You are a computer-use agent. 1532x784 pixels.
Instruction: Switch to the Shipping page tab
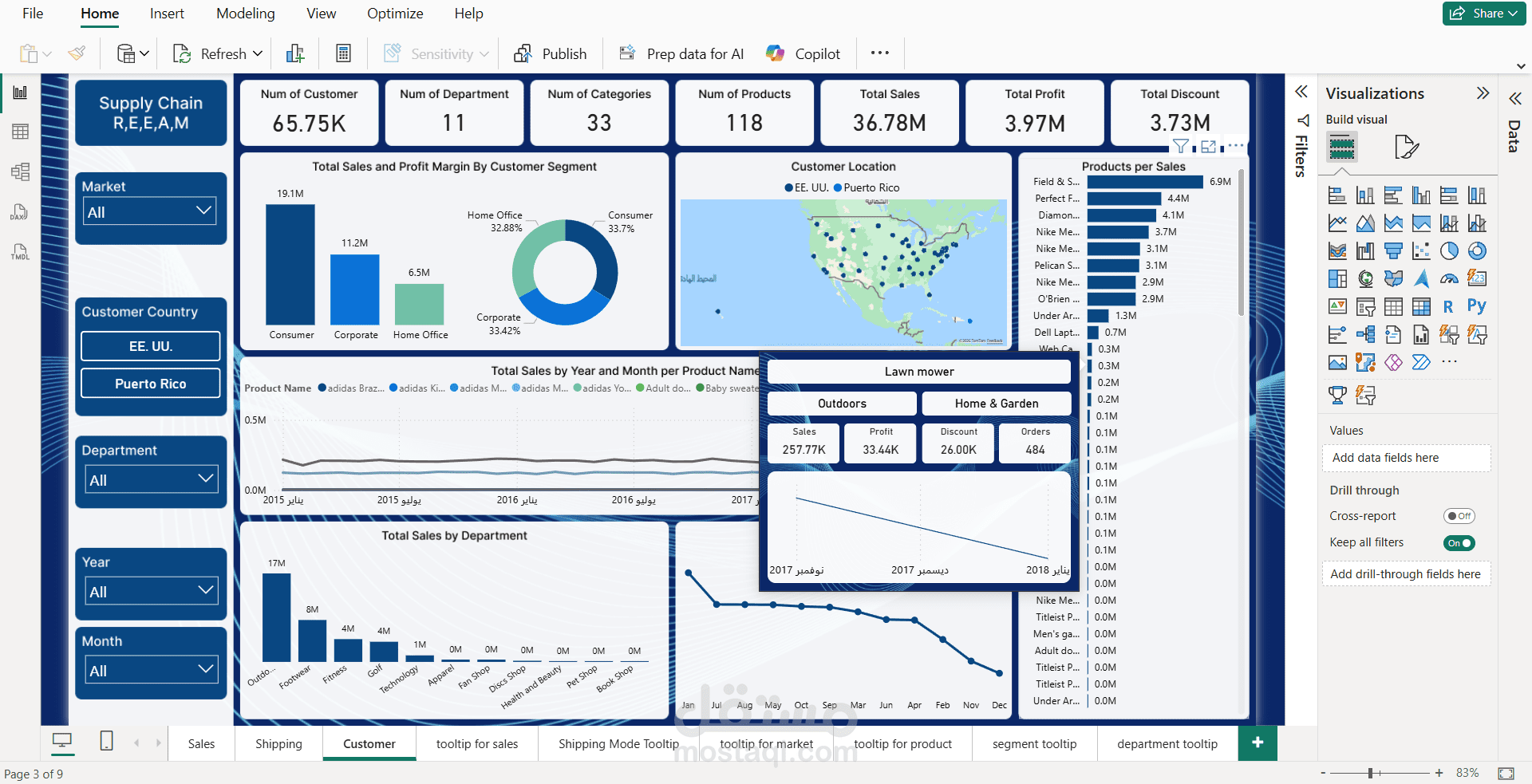click(278, 743)
